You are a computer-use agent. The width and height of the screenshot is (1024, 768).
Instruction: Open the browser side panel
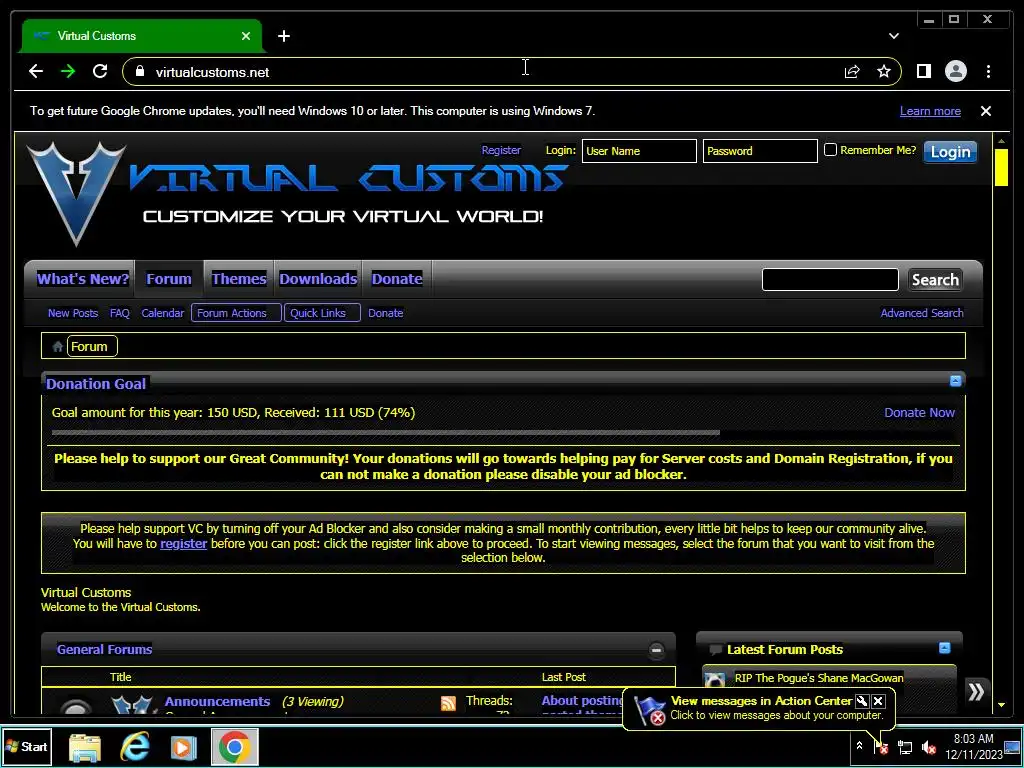pos(923,71)
